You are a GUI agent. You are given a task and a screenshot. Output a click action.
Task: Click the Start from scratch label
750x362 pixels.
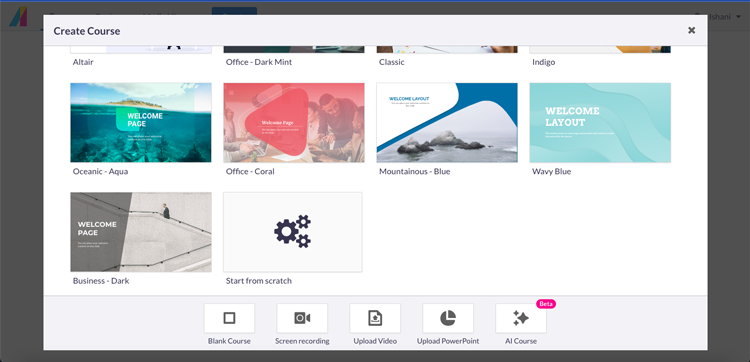pyautogui.click(x=259, y=281)
